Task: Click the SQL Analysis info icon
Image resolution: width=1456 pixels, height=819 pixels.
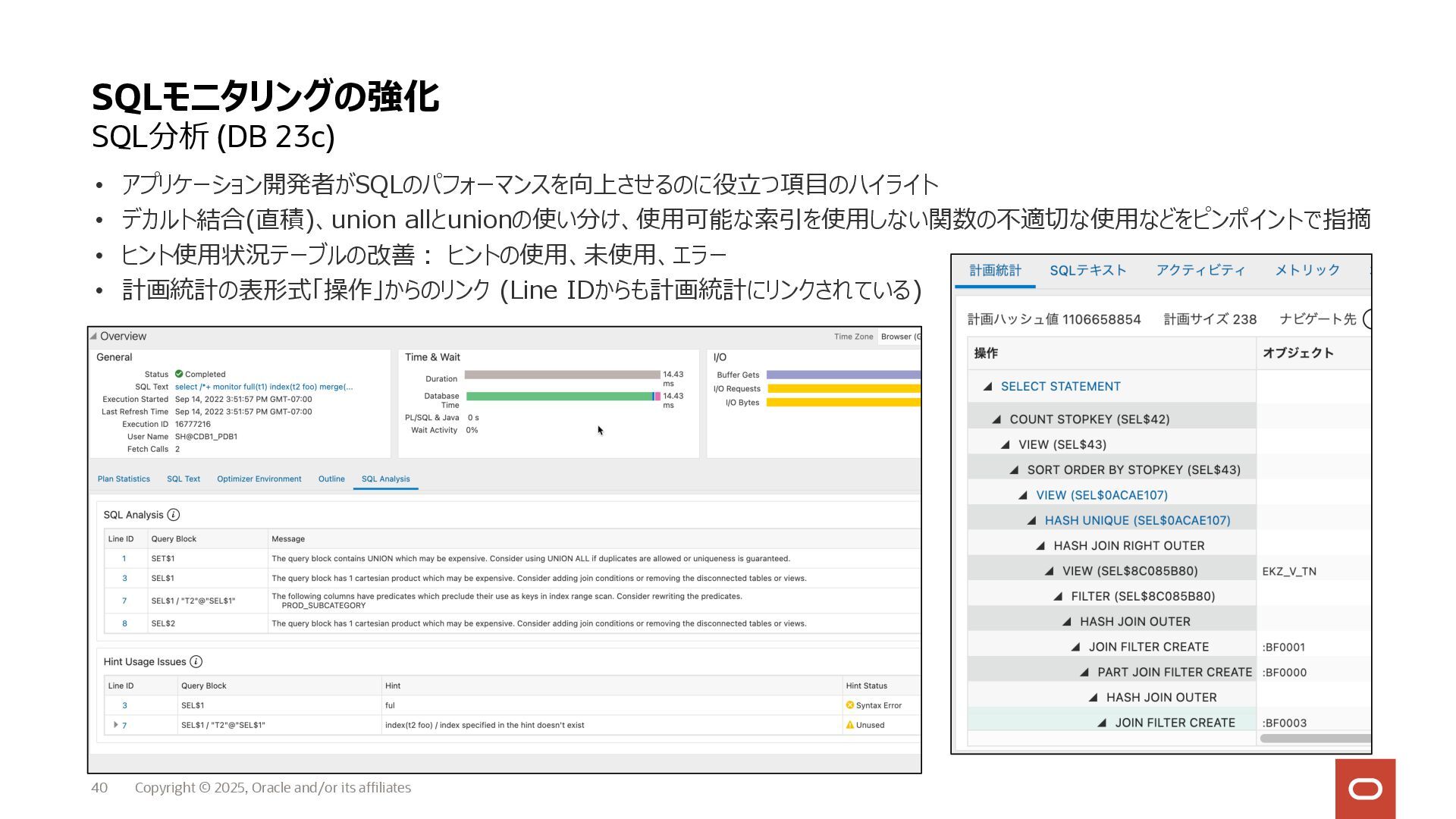Action: [174, 515]
